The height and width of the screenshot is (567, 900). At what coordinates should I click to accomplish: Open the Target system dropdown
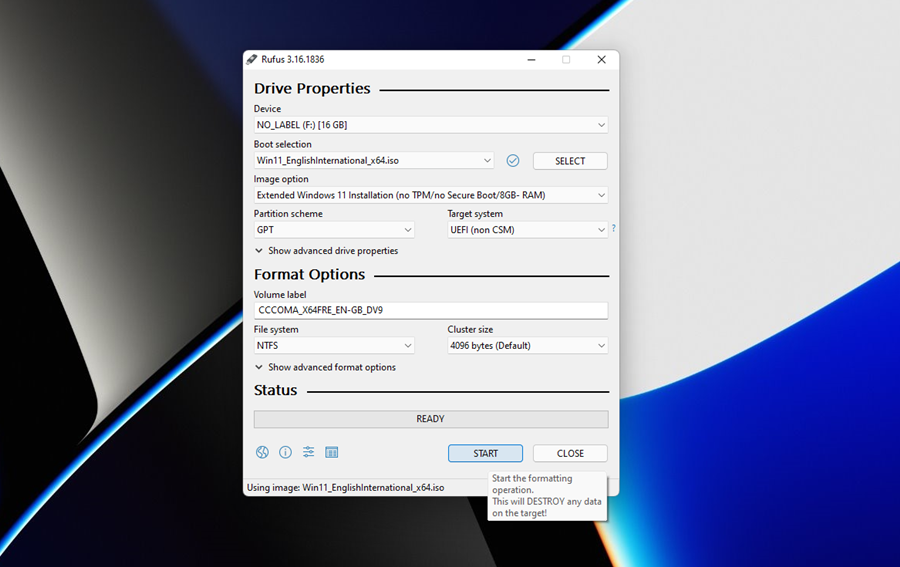click(x=527, y=230)
